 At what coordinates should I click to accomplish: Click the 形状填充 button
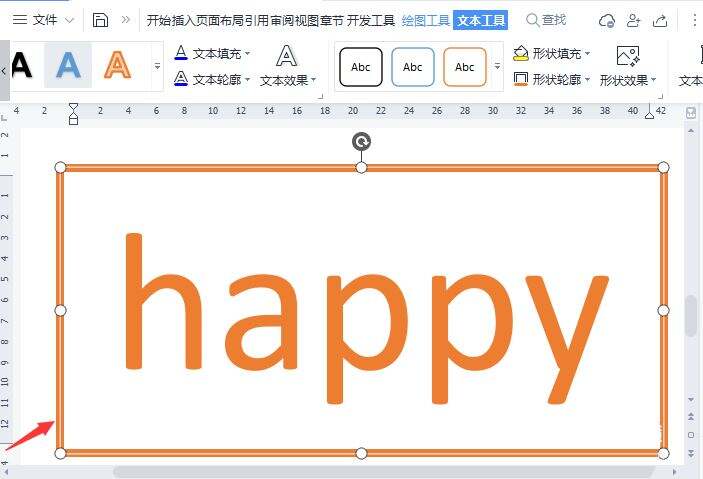pos(547,53)
